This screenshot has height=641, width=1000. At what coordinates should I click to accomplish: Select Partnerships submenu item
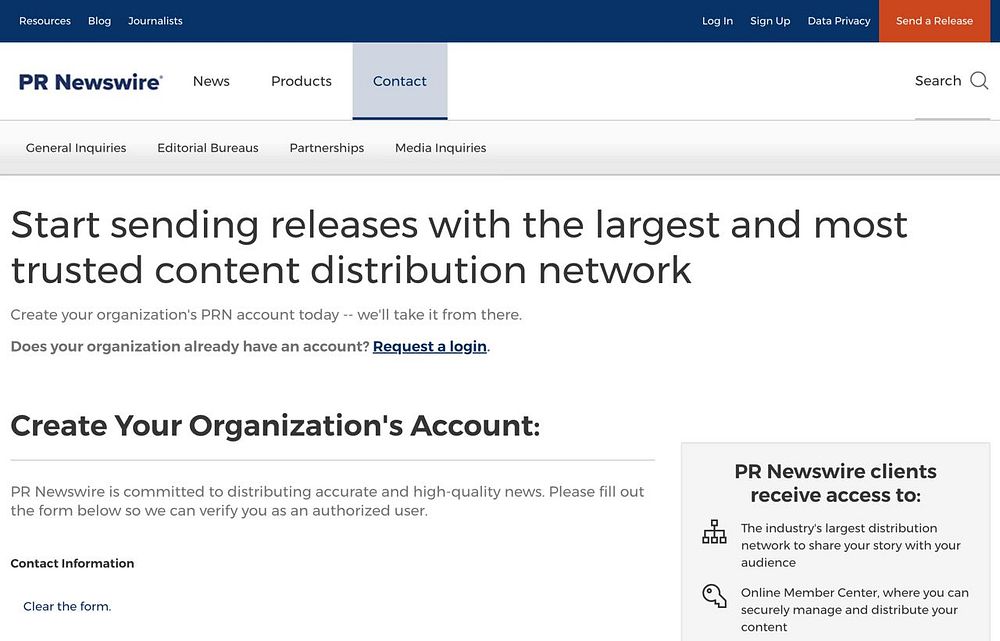(327, 148)
